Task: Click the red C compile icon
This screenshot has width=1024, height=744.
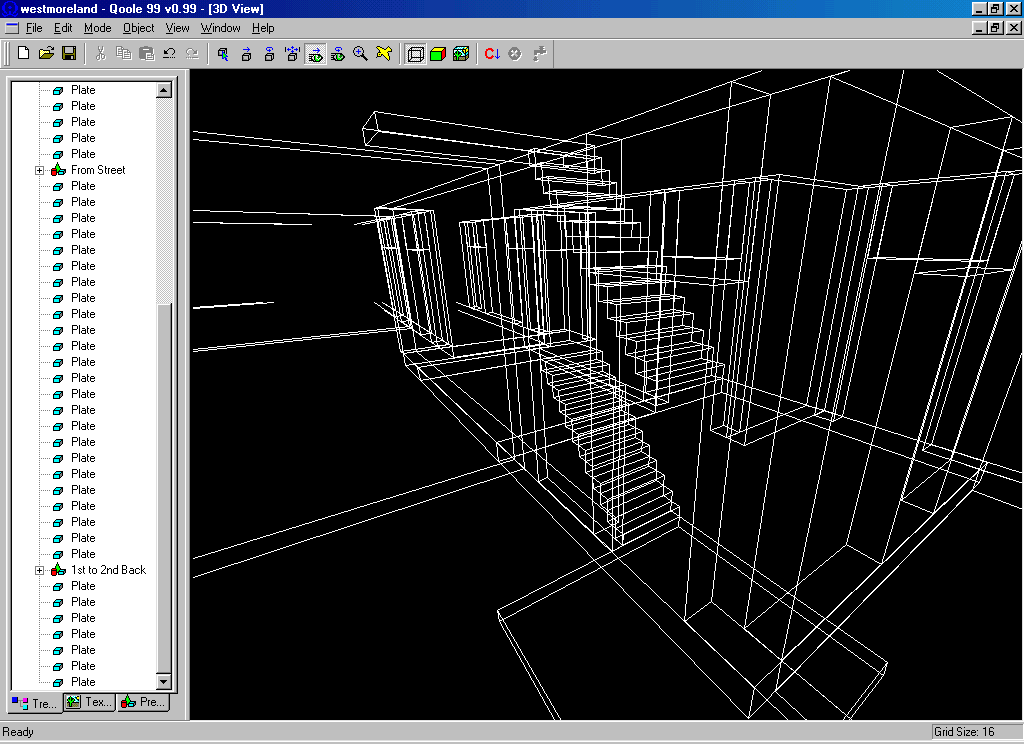Action: click(x=492, y=53)
